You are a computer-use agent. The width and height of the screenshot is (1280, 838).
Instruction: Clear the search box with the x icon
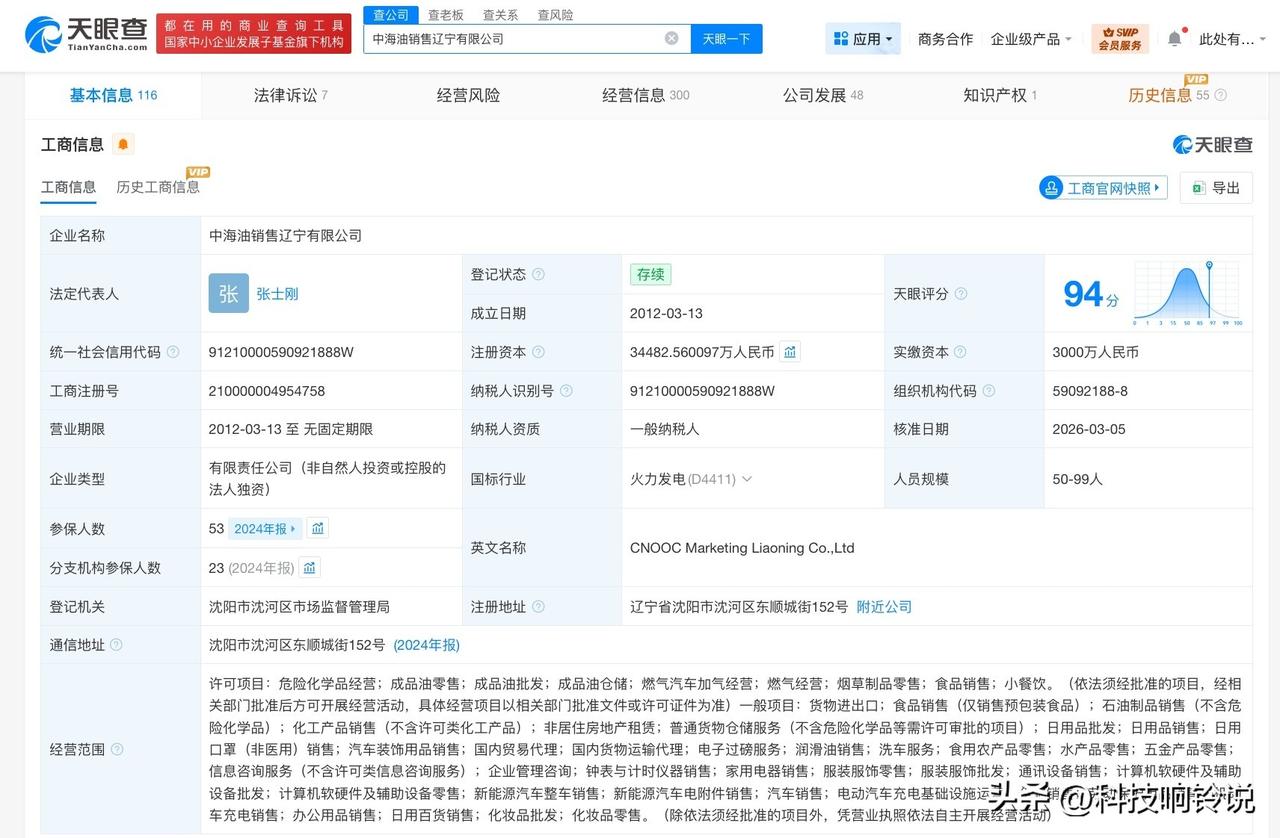(671, 37)
